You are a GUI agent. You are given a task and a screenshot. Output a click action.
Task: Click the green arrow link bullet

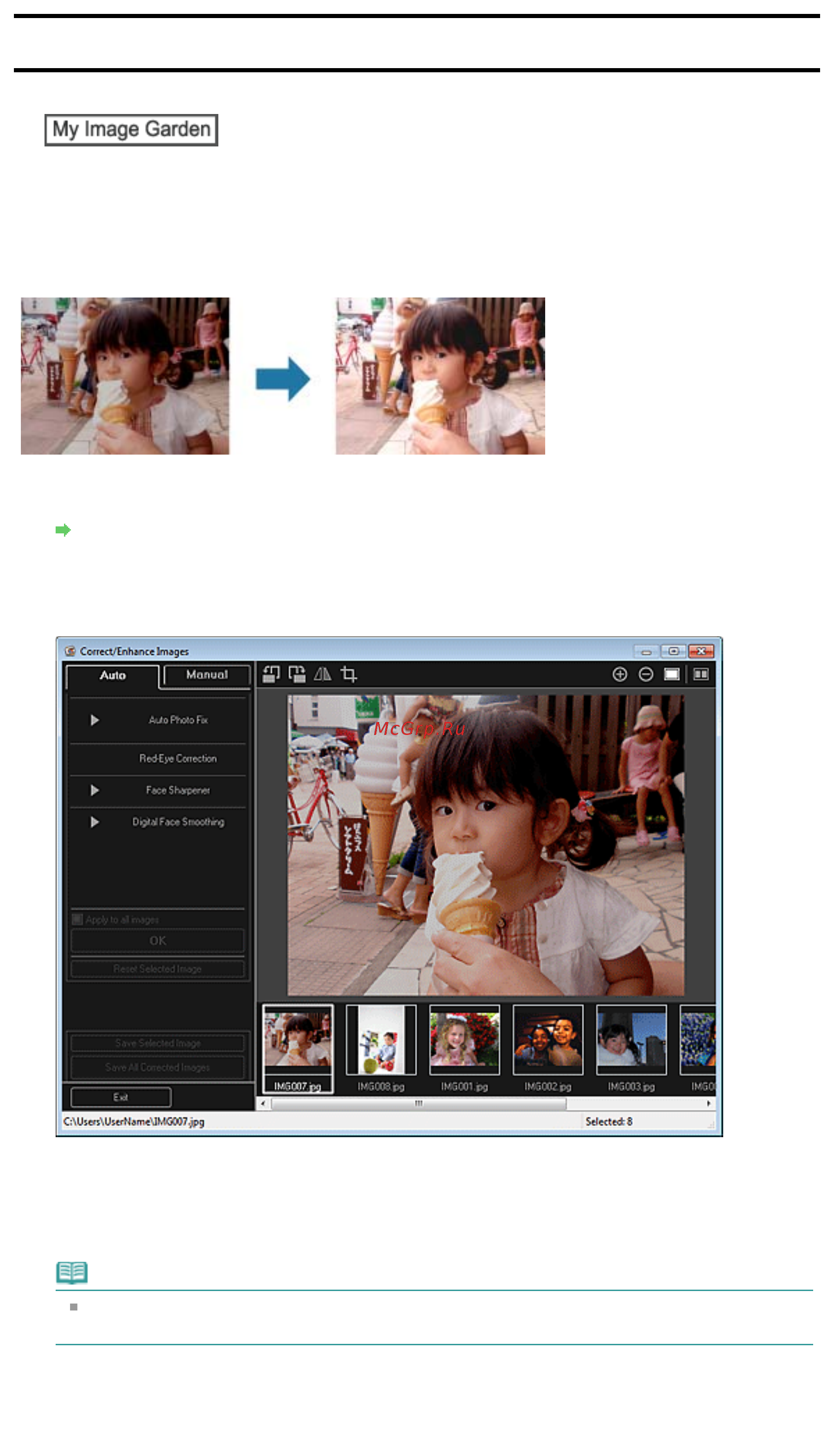(x=63, y=530)
